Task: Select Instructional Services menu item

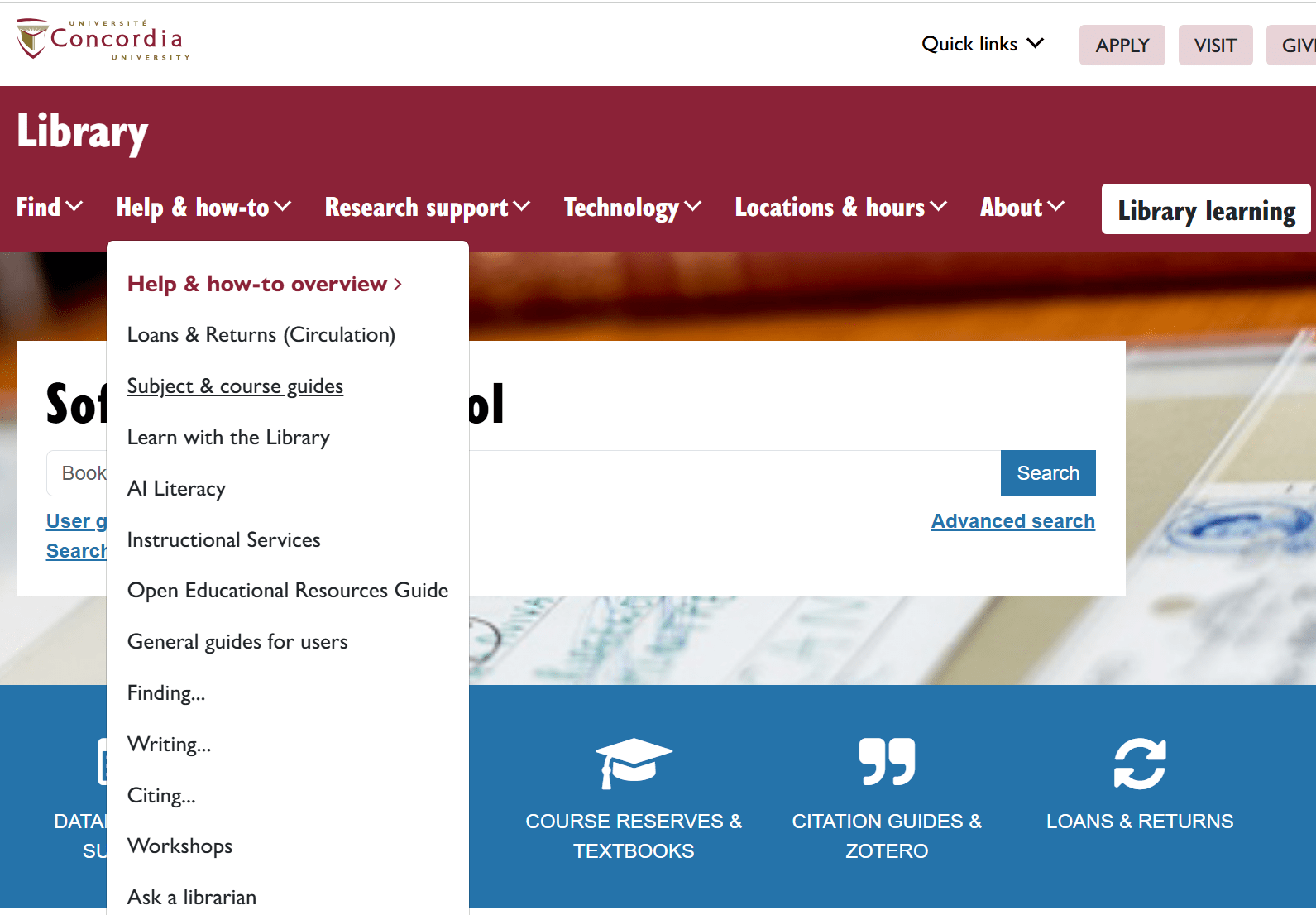Action: 223,539
